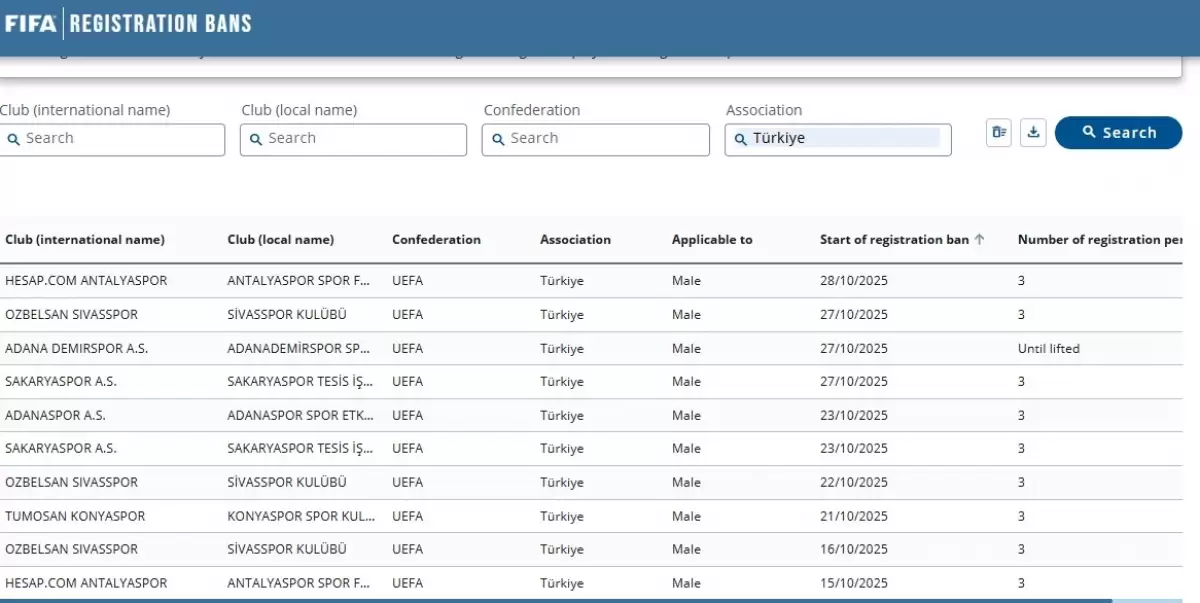Click magnifier icon in Club (international name) field
1200x603 pixels.
[14, 140]
